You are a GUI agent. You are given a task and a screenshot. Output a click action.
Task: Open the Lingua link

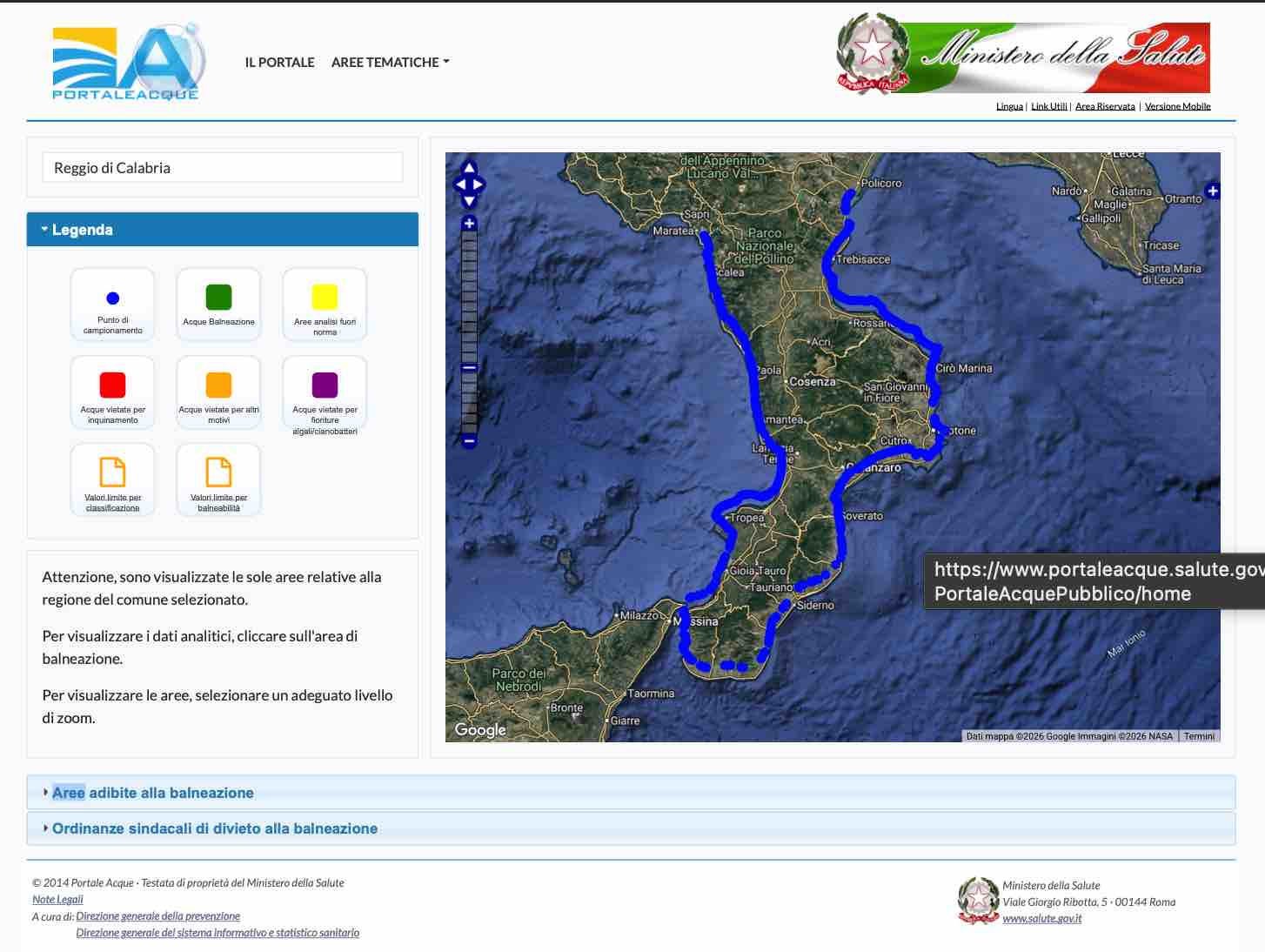point(1009,106)
